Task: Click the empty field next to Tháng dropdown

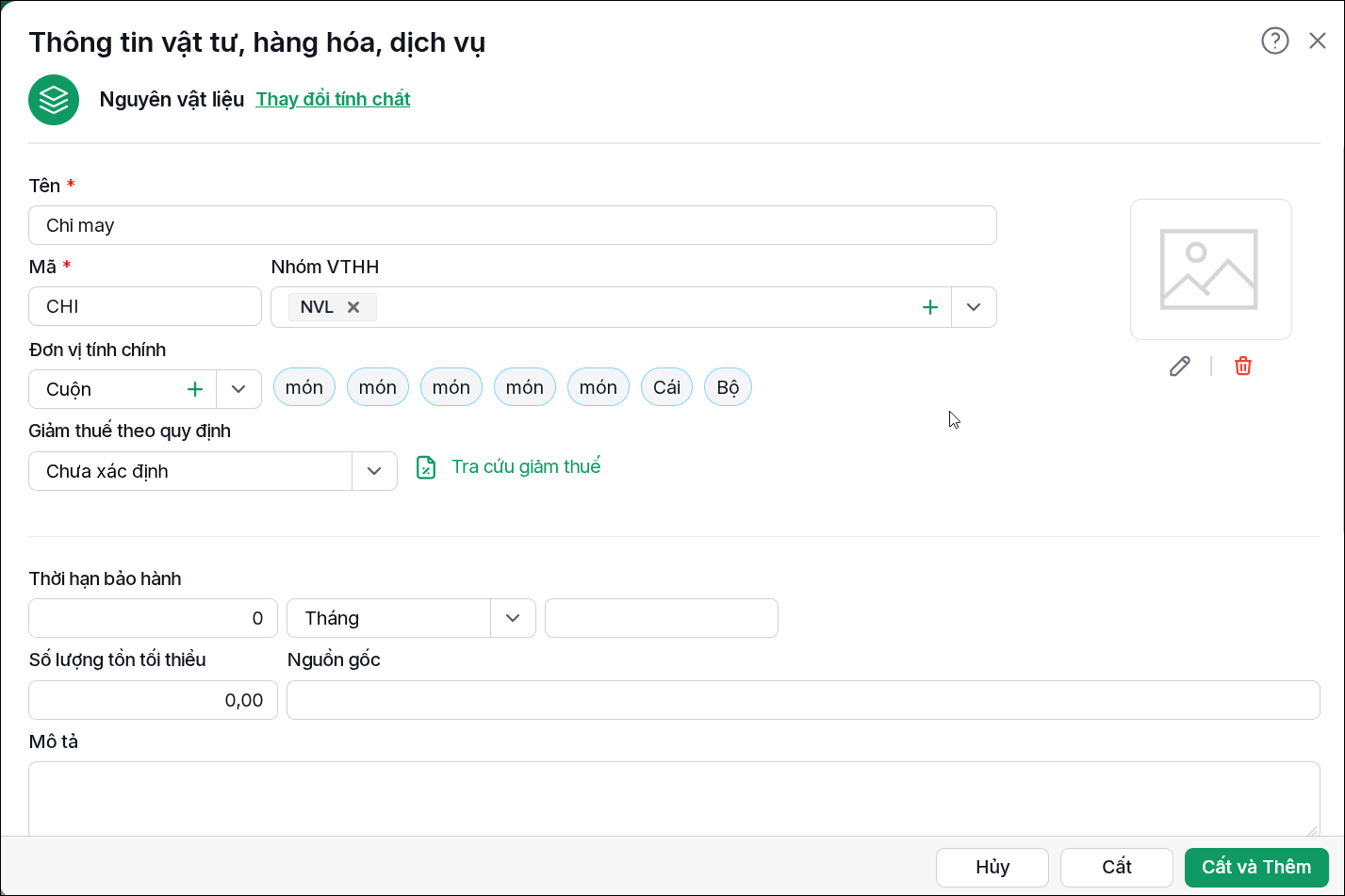Action: (662, 618)
